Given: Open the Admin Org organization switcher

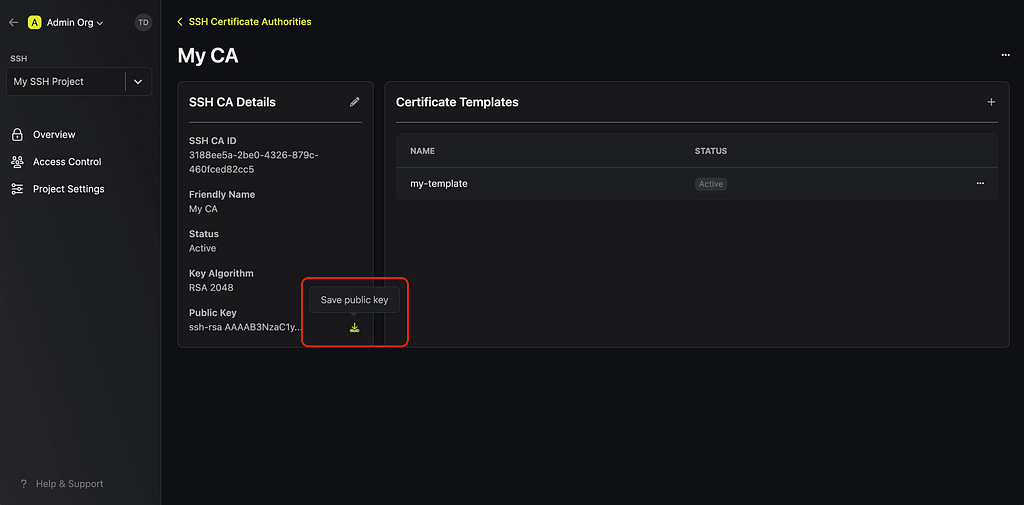Looking at the screenshot, I should (x=74, y=22).
